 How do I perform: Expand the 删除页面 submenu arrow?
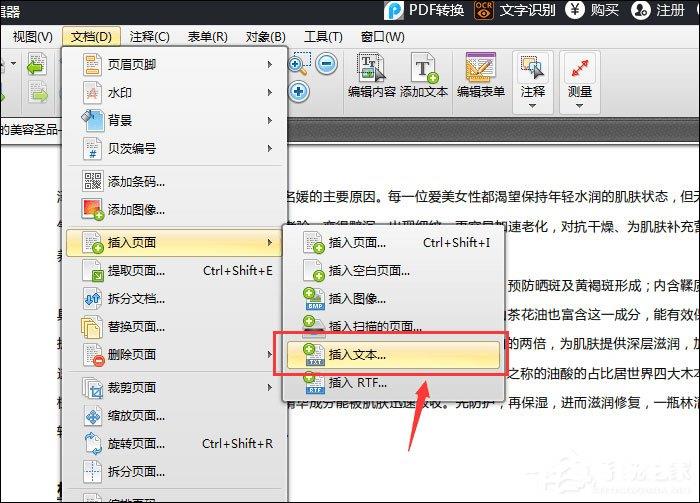(270, 354)
